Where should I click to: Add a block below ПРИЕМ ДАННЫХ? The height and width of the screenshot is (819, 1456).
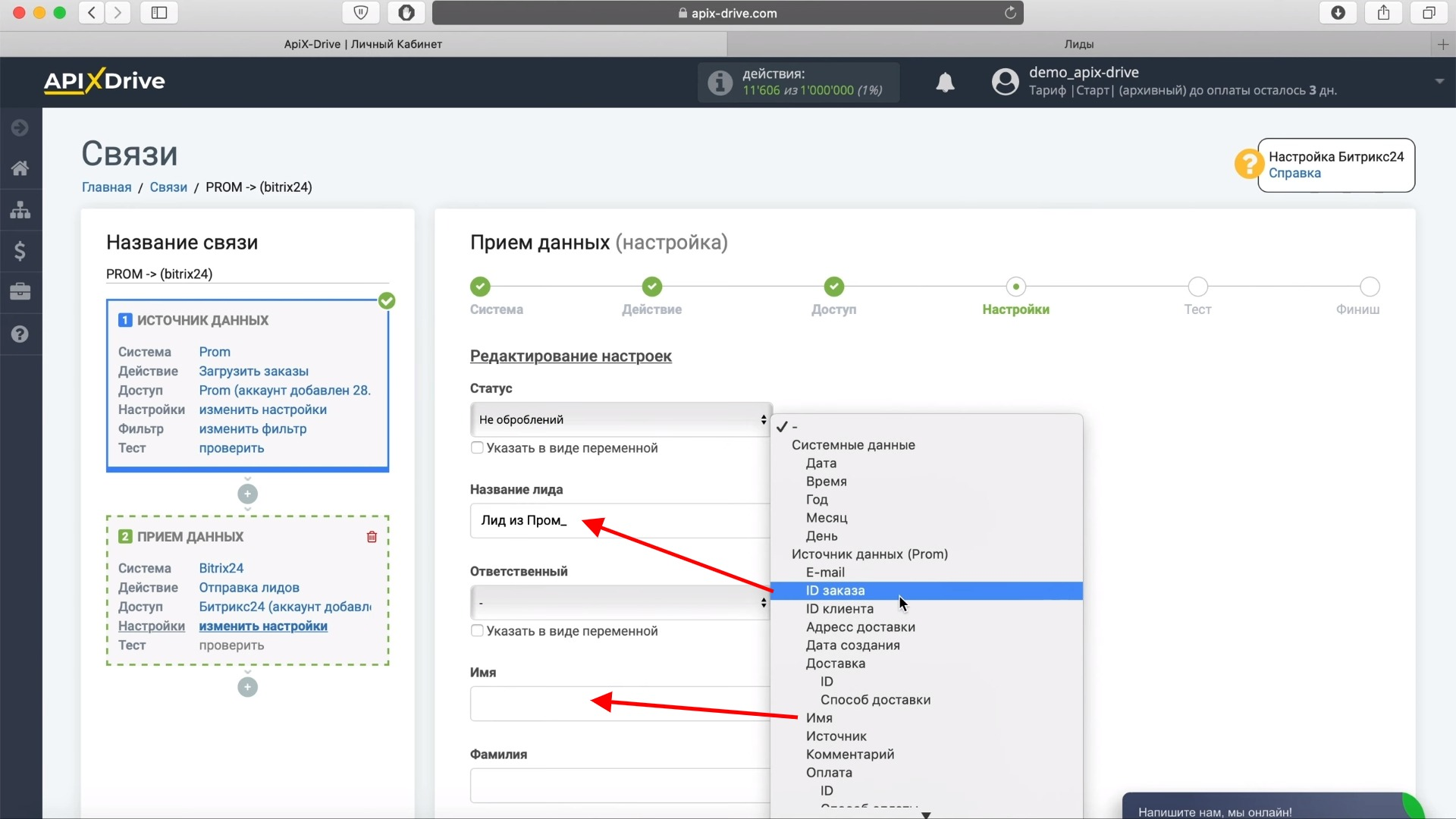[247, 687]
